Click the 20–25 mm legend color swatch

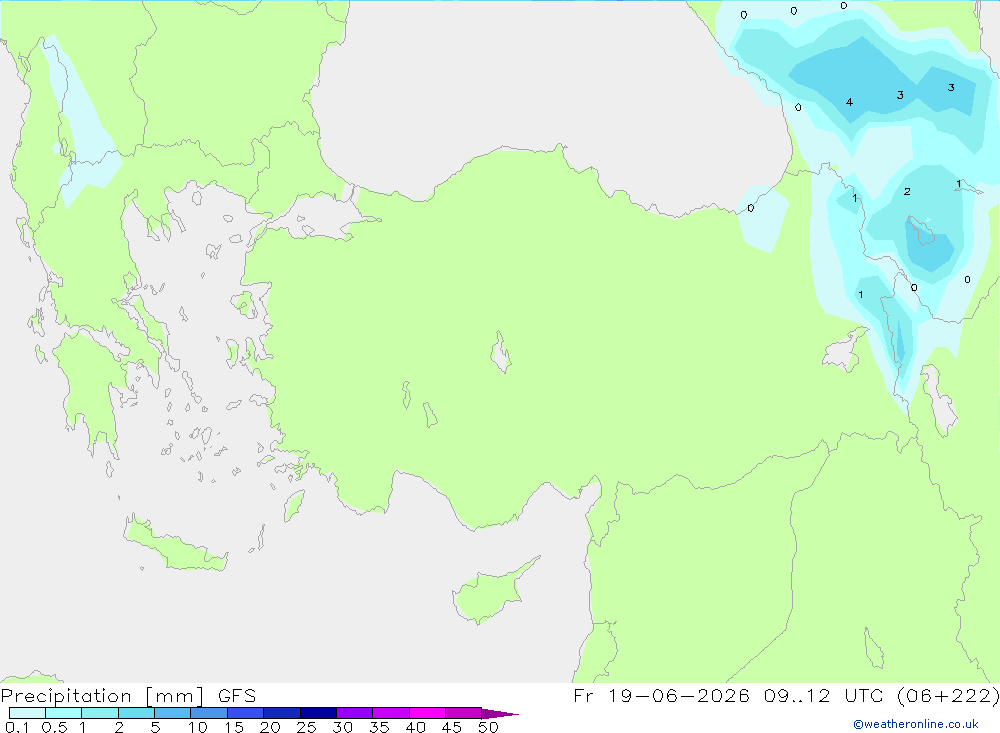(x=282, y=713)
